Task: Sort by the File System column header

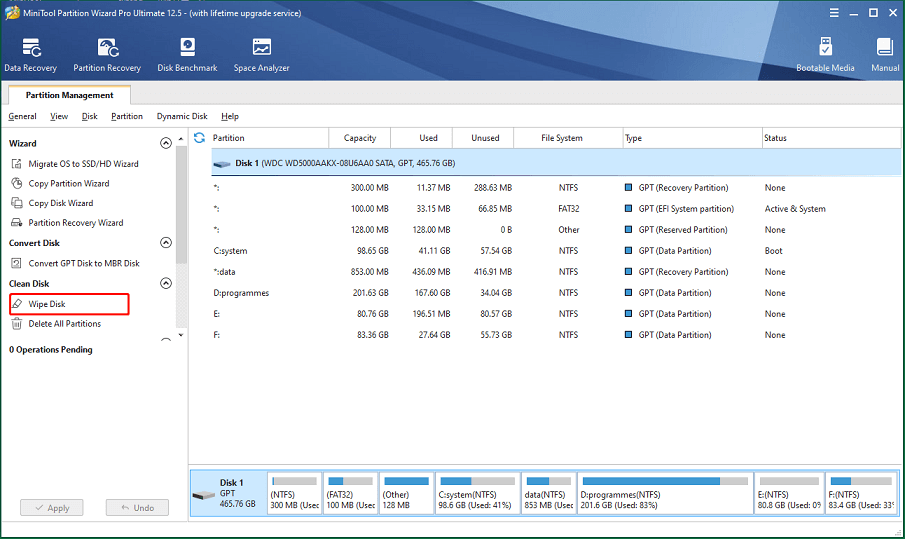Action: tap(569, 138)
